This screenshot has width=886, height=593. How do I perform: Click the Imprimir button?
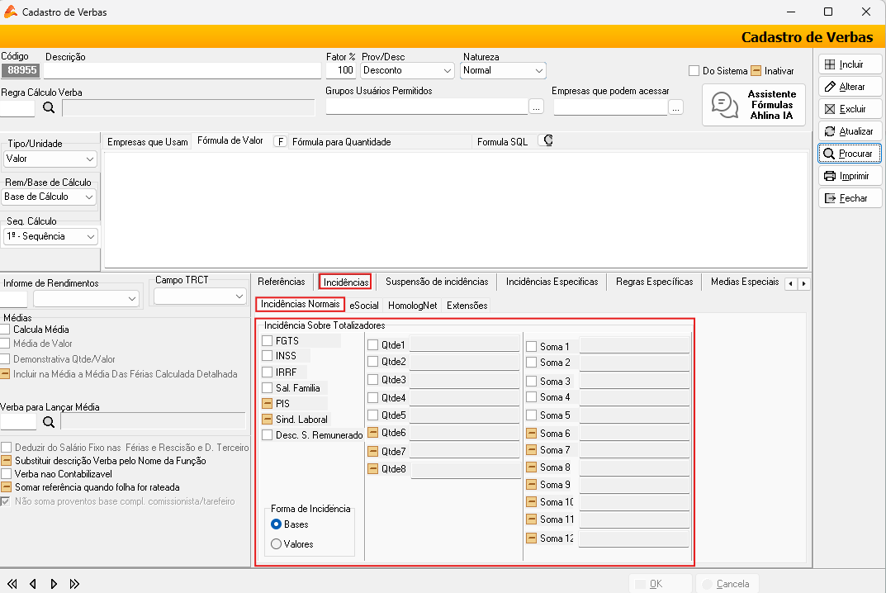click(x=850, y=176)
